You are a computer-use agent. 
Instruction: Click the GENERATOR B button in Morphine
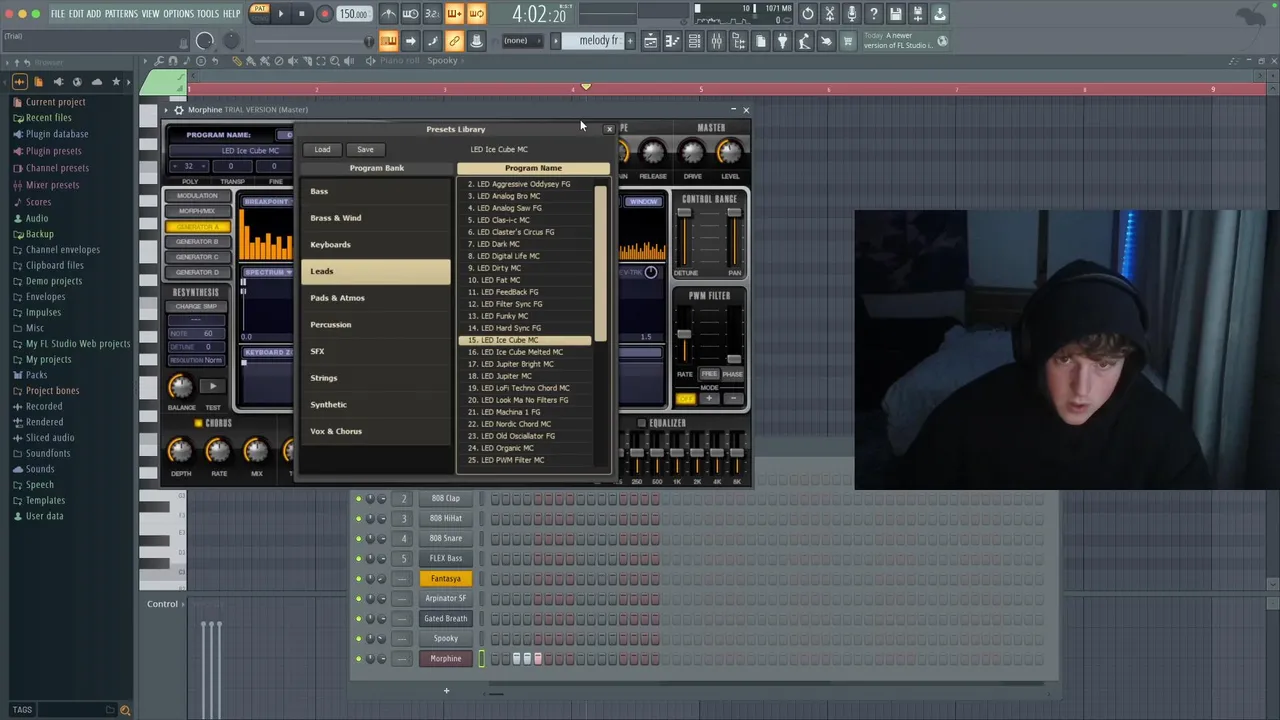point(197,242)
